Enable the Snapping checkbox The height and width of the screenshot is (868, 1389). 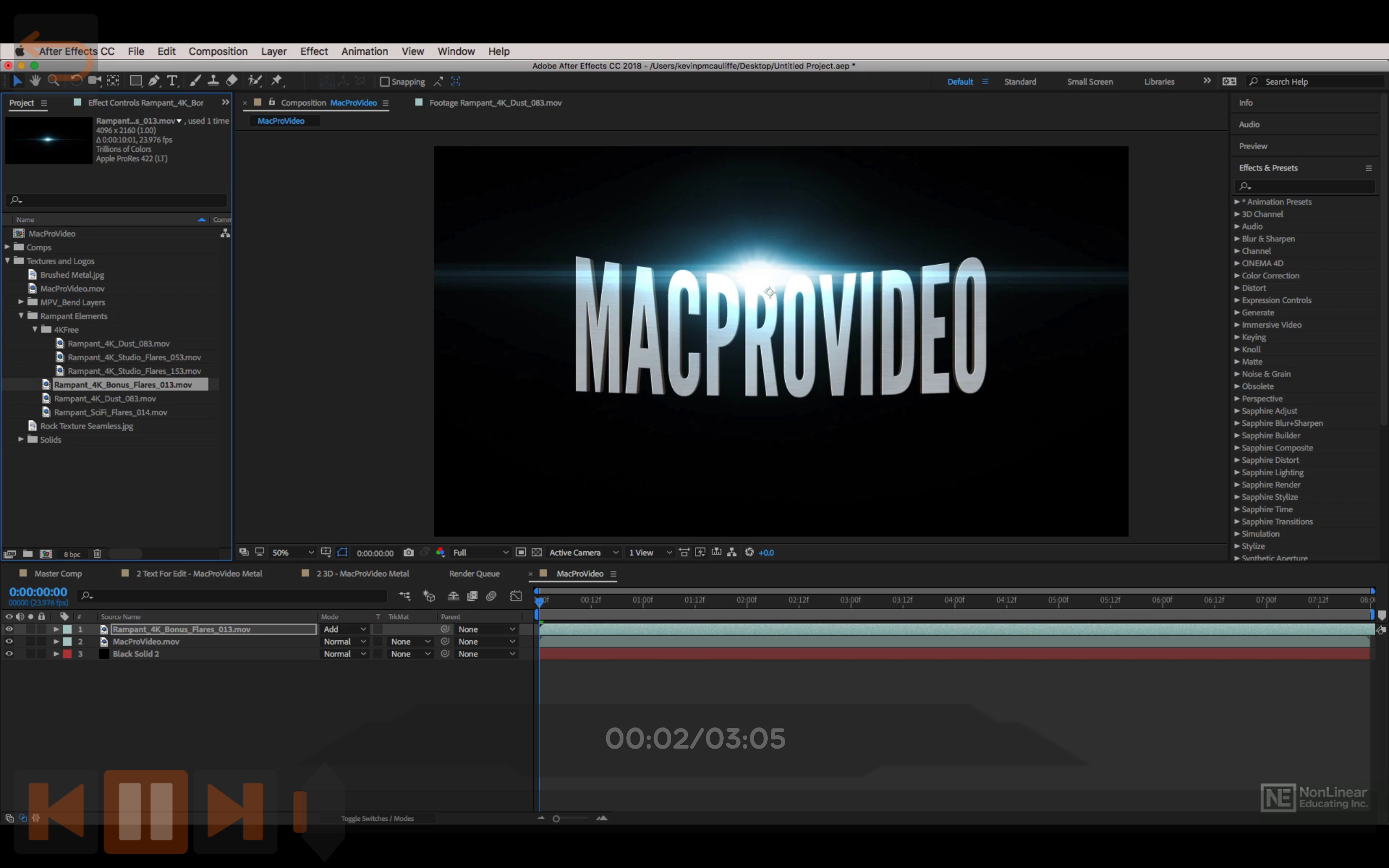385,81
